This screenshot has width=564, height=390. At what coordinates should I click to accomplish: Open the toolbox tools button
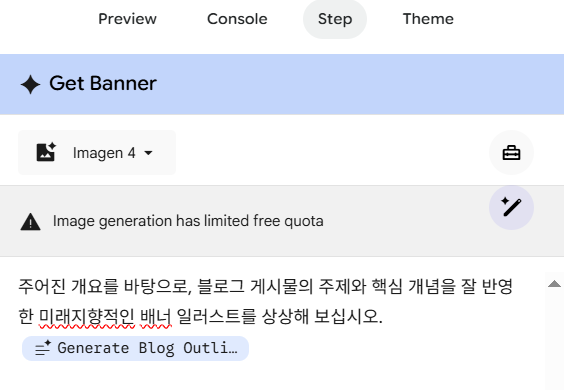click(x=511, y=153)
